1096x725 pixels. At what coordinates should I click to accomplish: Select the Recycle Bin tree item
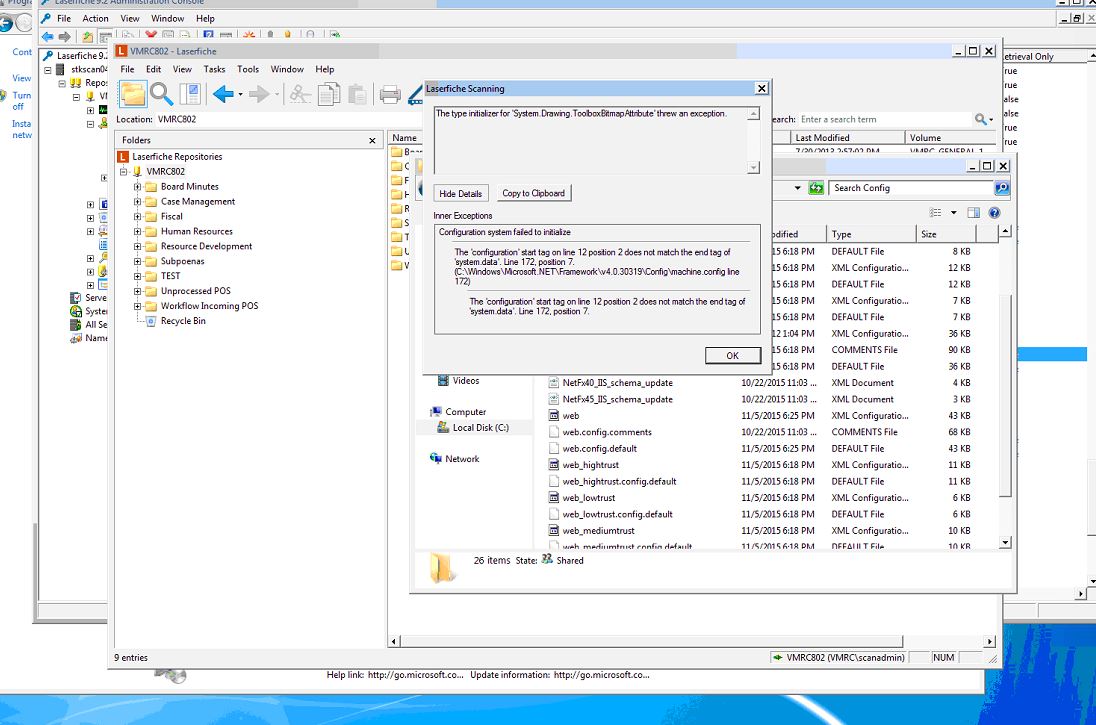pos(183,321)
